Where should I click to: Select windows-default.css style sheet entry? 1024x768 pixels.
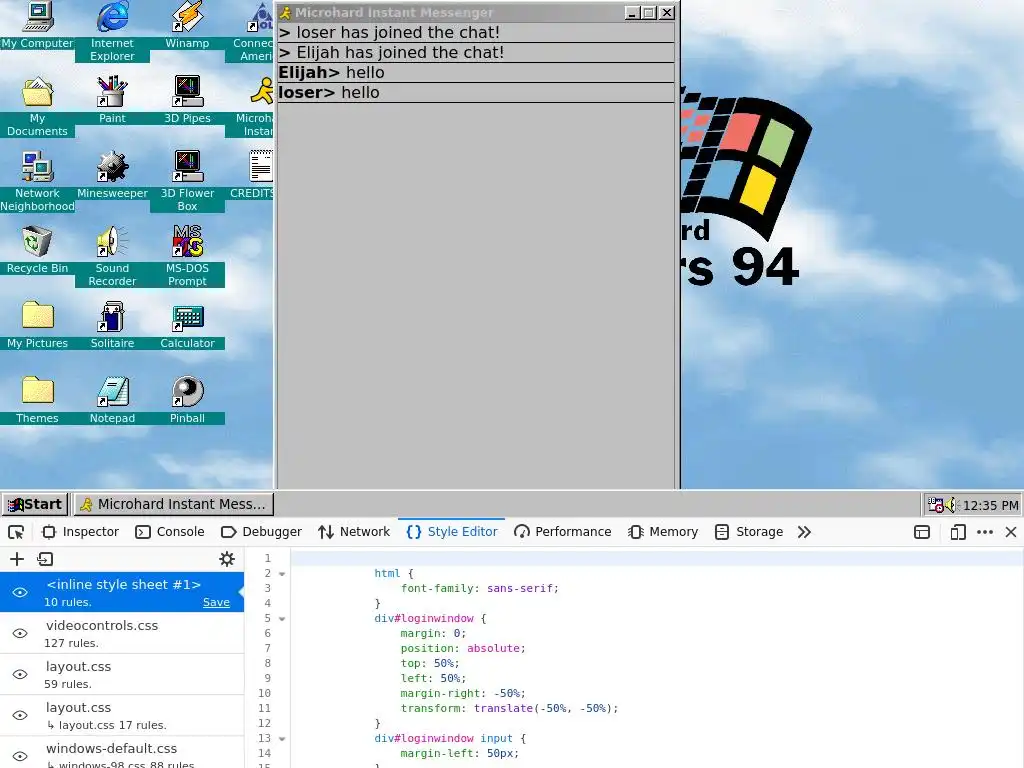point(122,753)
